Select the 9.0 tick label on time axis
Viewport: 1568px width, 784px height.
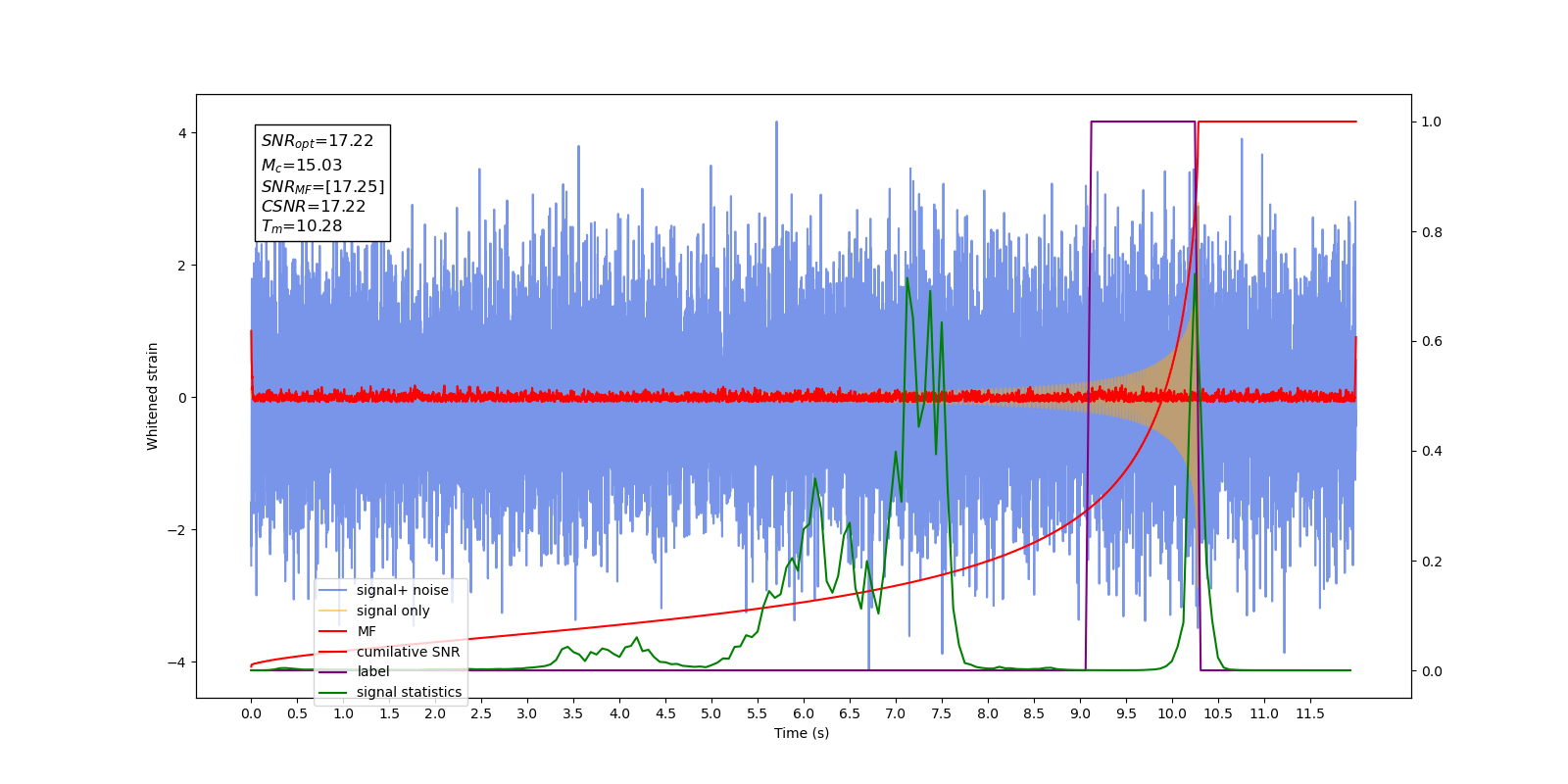tap(1080, 713)
